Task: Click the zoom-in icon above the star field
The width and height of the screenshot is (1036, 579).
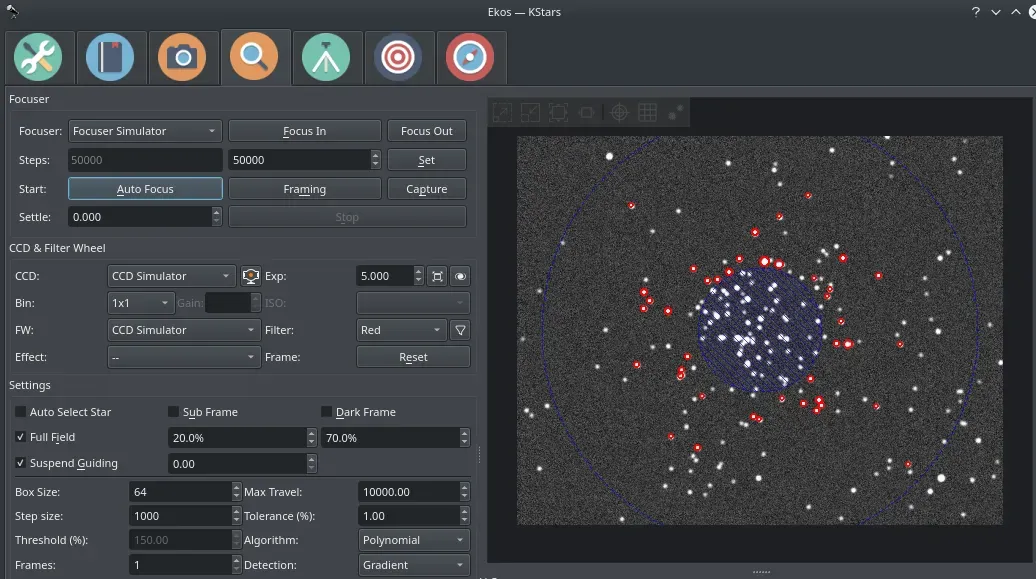Action: pos(501,112)
